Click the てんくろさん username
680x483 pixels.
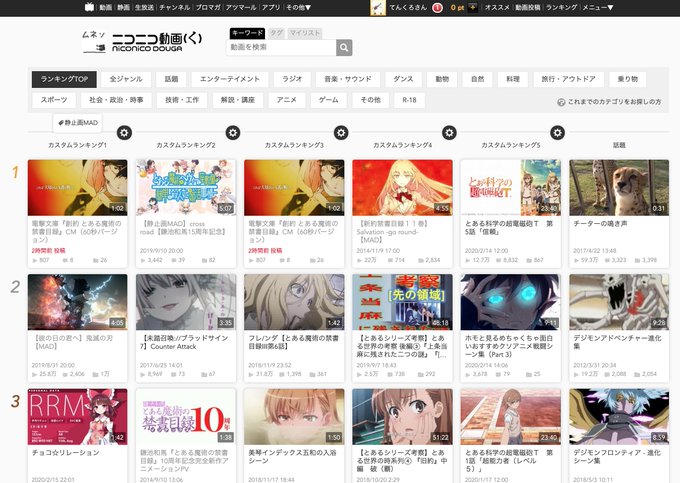pyautogui.click(x=408, y=7)
